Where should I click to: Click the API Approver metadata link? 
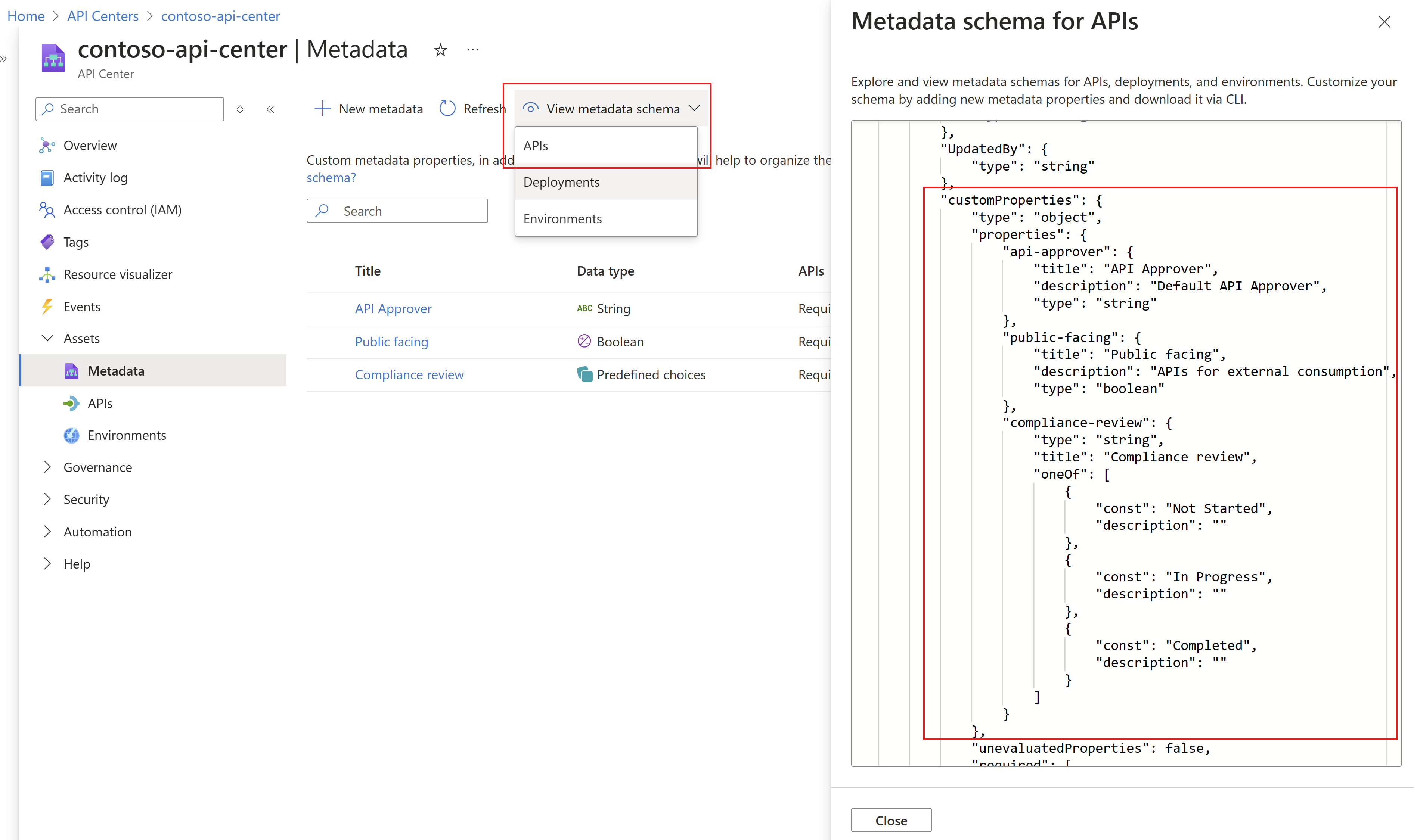[x=393, y=307]
